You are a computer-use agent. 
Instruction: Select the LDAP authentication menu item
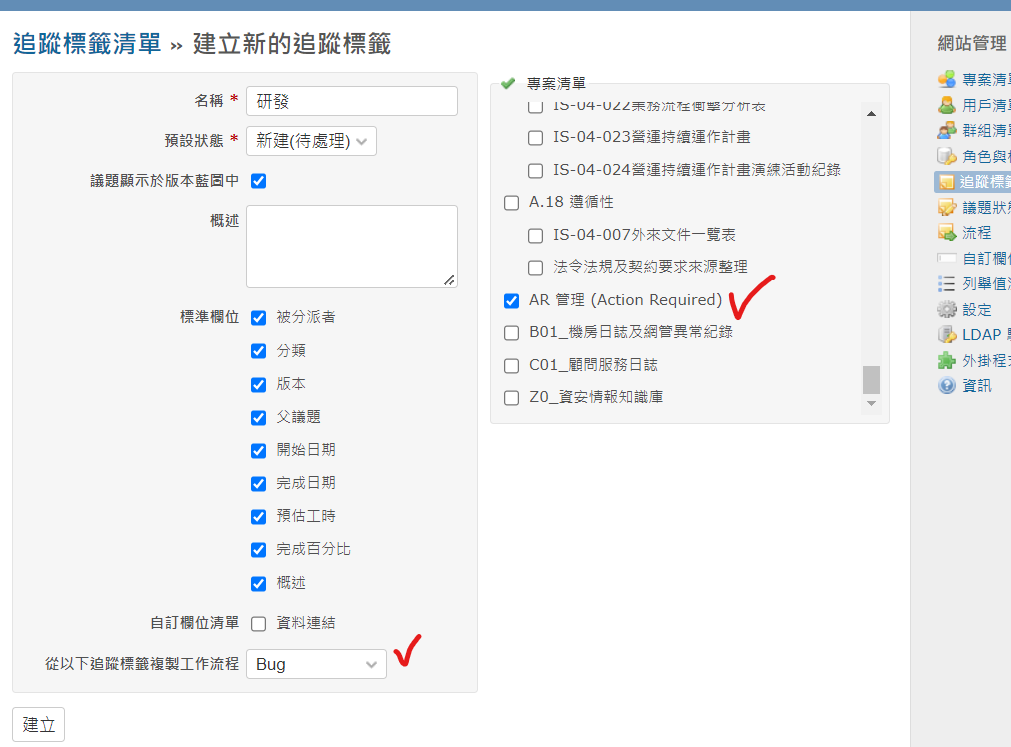click(x=985, y=335)
